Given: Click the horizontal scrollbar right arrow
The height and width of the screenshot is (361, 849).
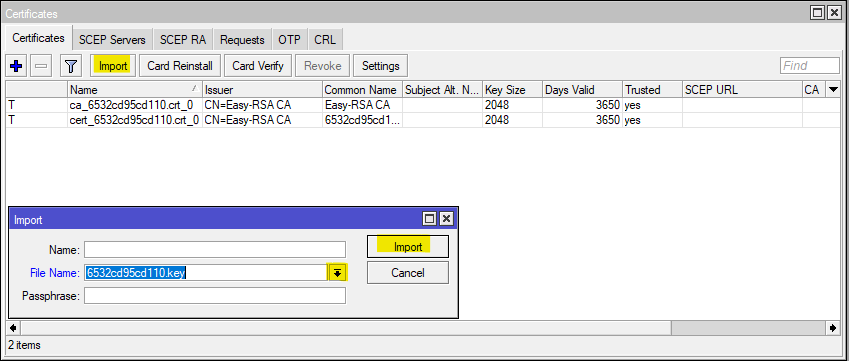Looking at the screenshot, I should point(833,328).
